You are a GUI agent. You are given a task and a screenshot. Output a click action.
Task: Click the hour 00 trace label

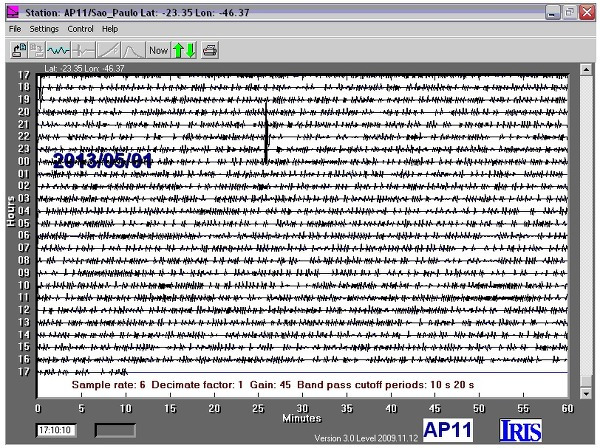coord(24,161)
